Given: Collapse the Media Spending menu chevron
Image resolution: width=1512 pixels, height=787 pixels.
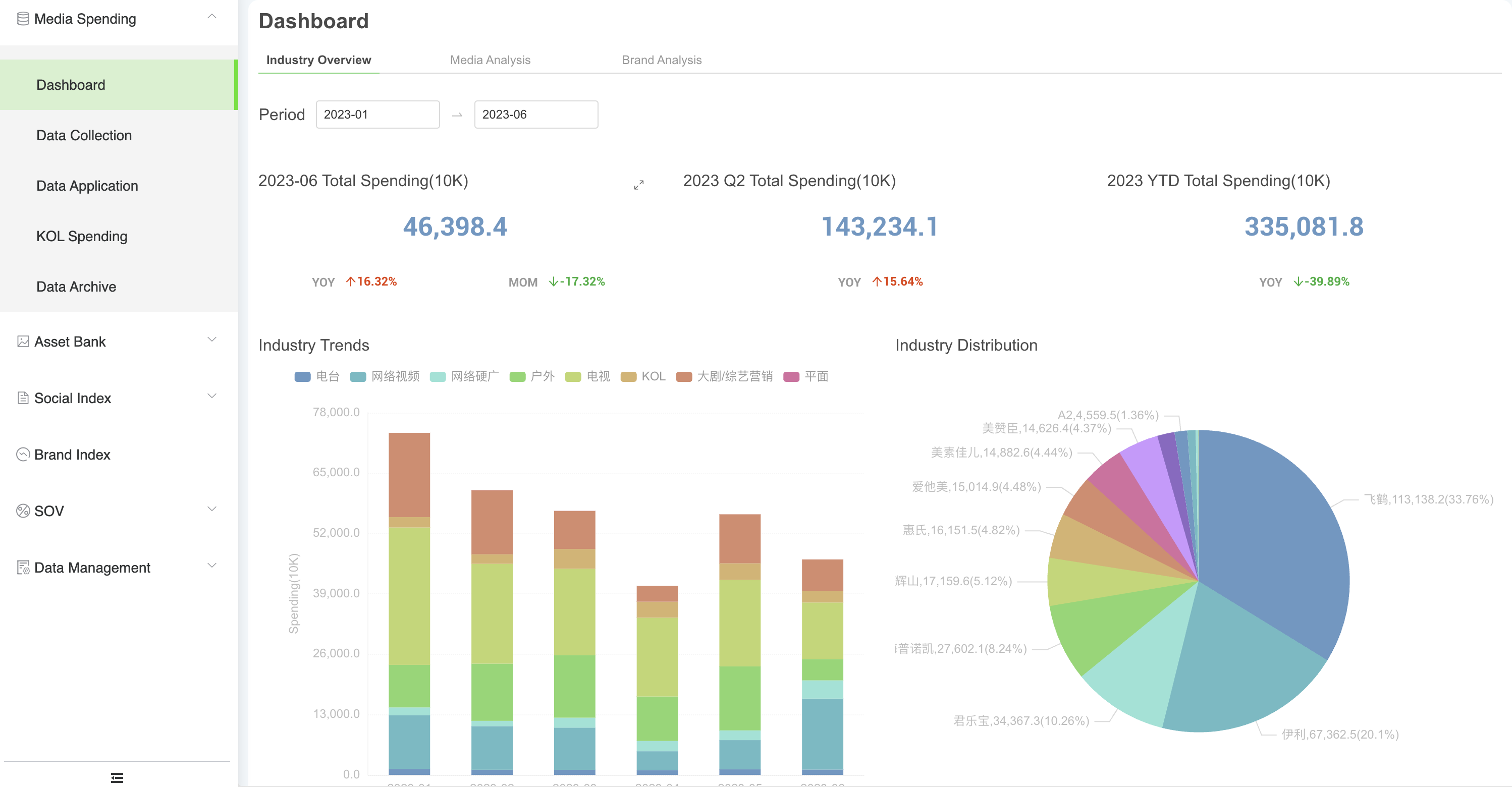Looking at the screenshot, I should pyautogui.click(x=212, y=17).
